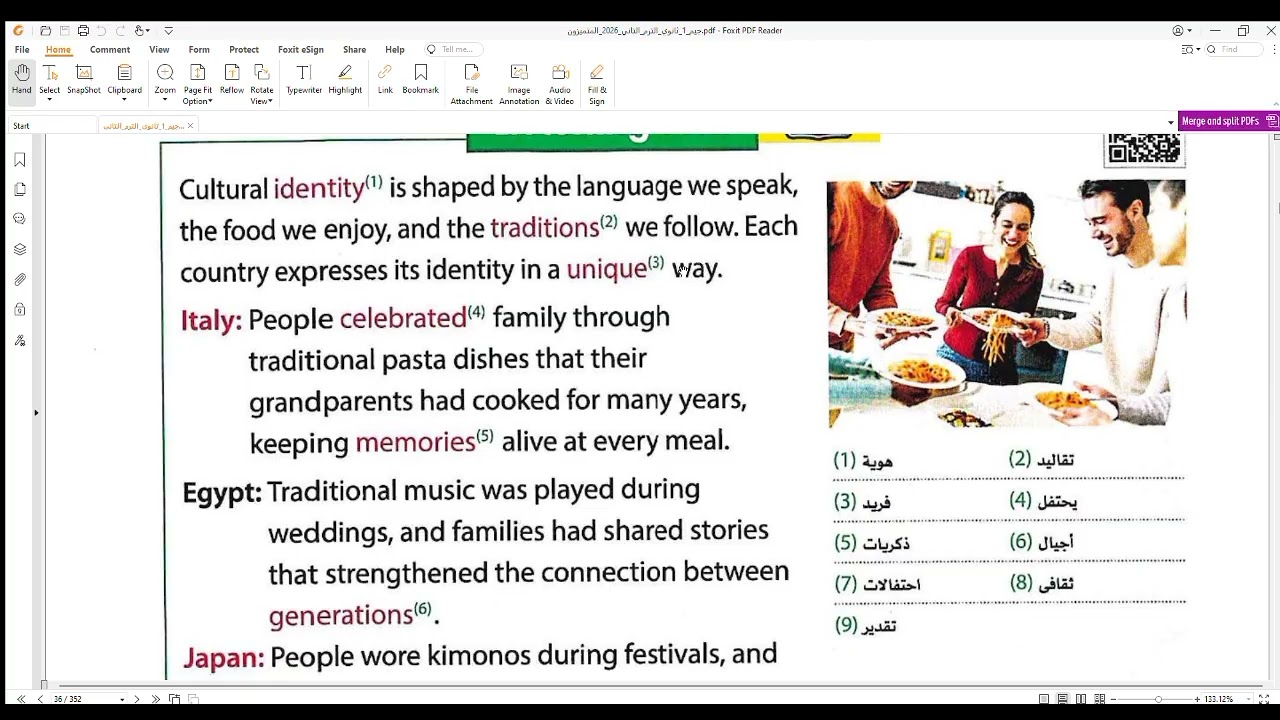Click the Merge and split PDFs banner
The image size is (1280, 720).
(1228, 121)
